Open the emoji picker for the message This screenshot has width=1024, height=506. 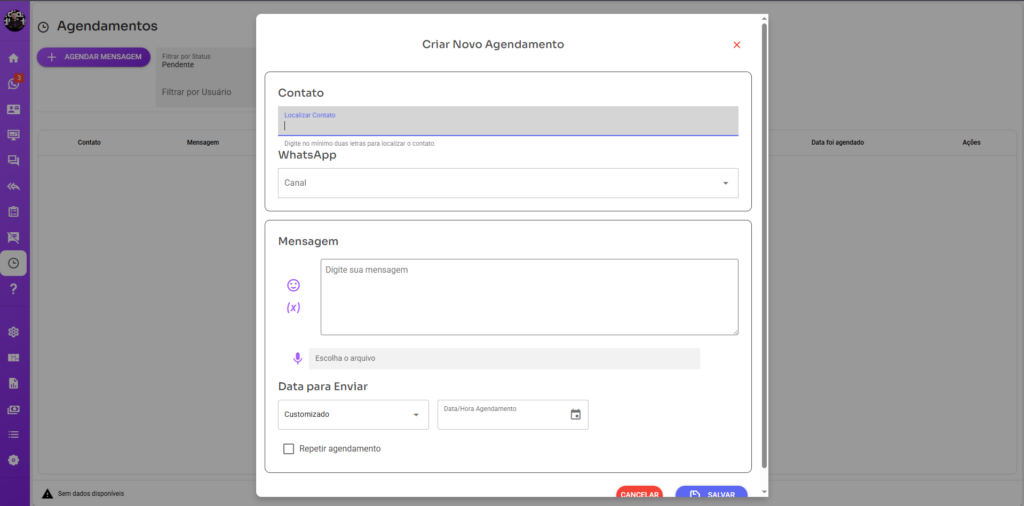(x=293, y=285)
